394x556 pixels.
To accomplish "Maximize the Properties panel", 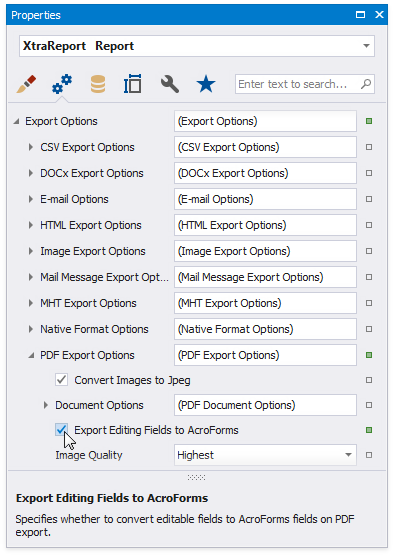I will 360,15.
